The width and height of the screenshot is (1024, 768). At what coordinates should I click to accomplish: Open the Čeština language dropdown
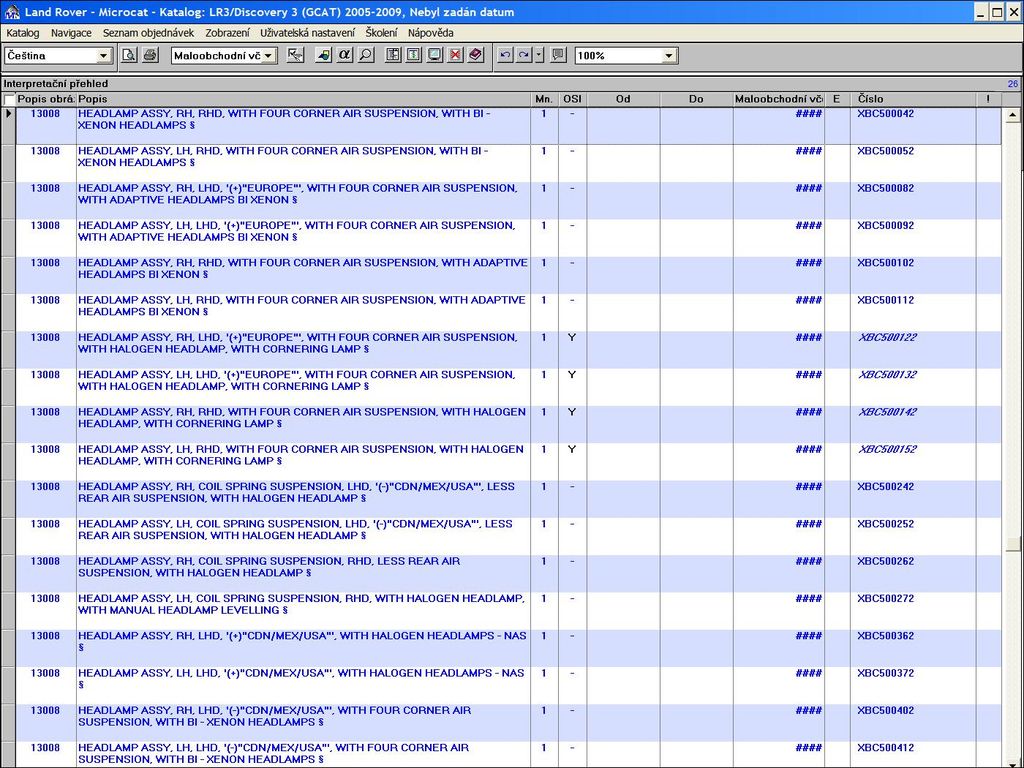click(103, 56)
